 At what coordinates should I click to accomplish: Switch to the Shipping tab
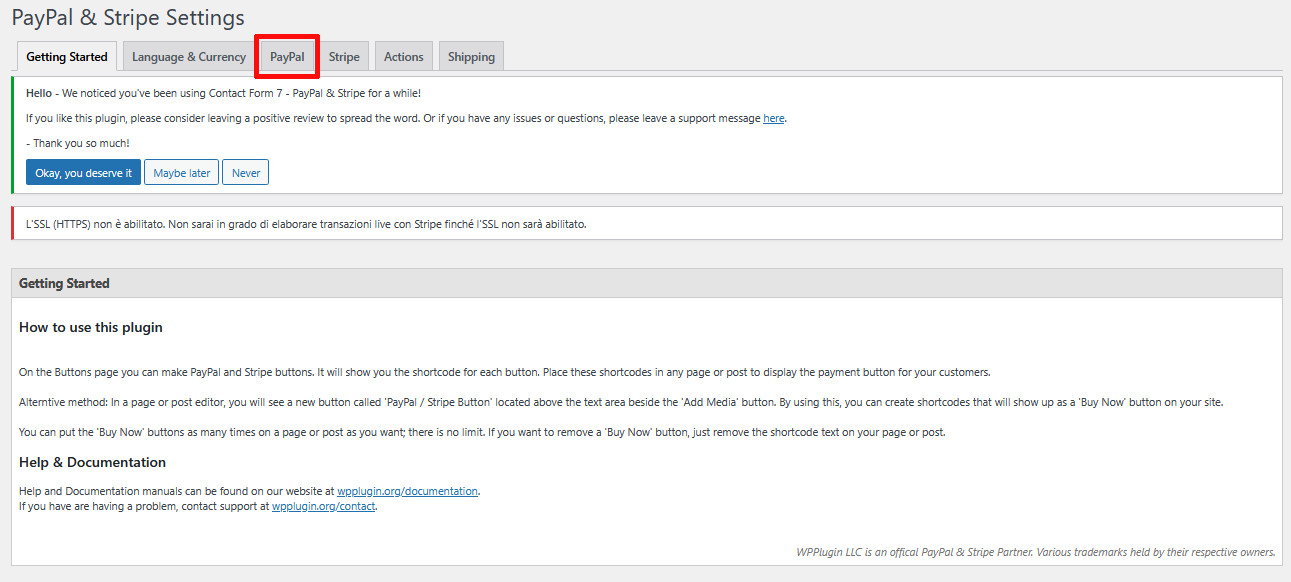pyautogui.click(x=470, y=56)
